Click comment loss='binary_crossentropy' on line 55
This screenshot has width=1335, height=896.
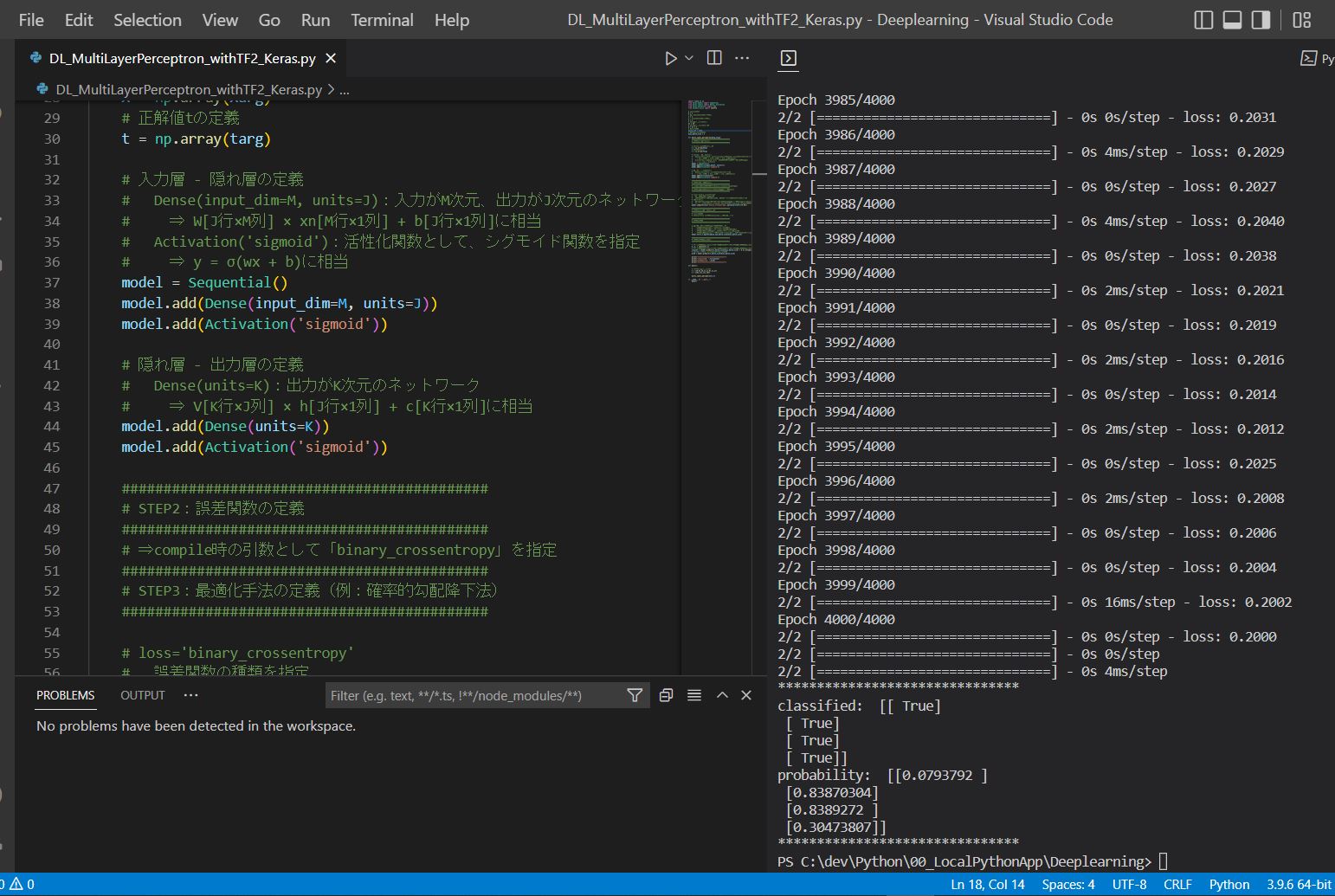pos(238,653)
